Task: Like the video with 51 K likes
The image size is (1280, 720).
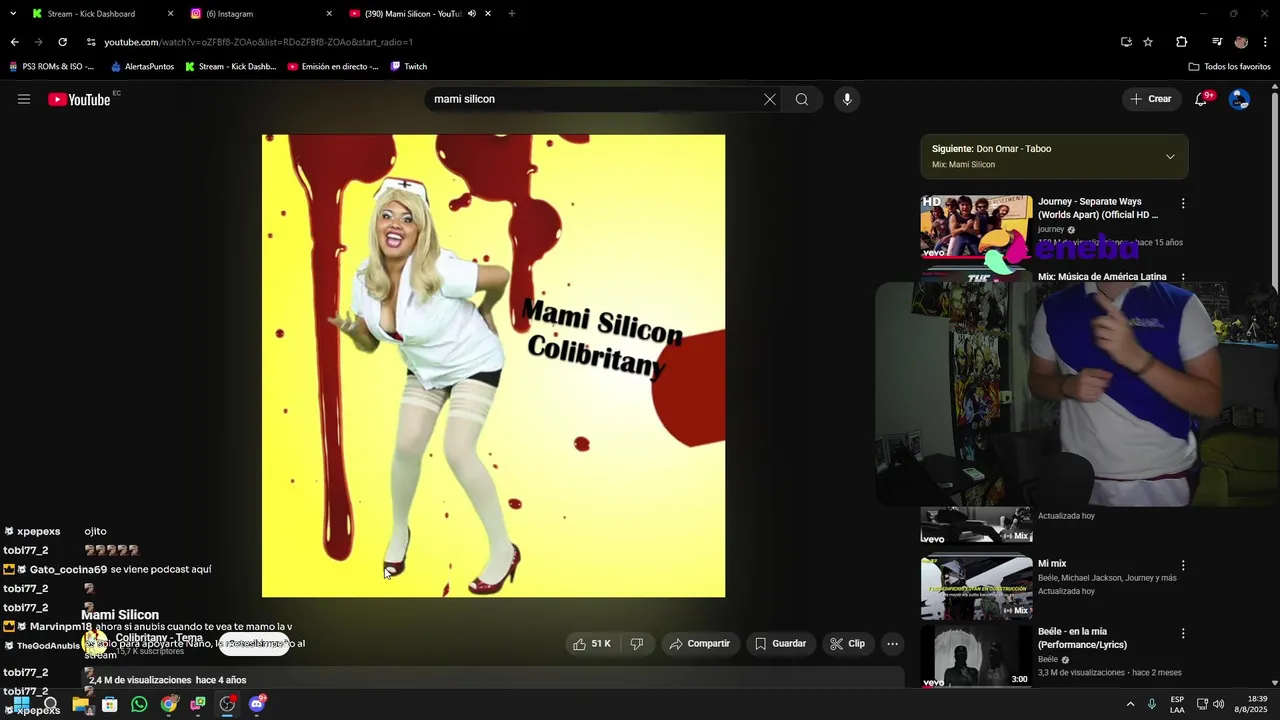Action: coord(592,644)
